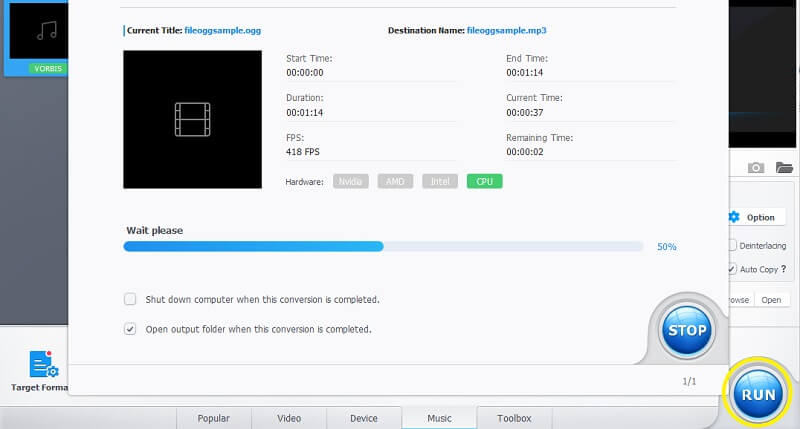Select the Nvidia hardware badge

pyautogui.click(x=350, y=182)
